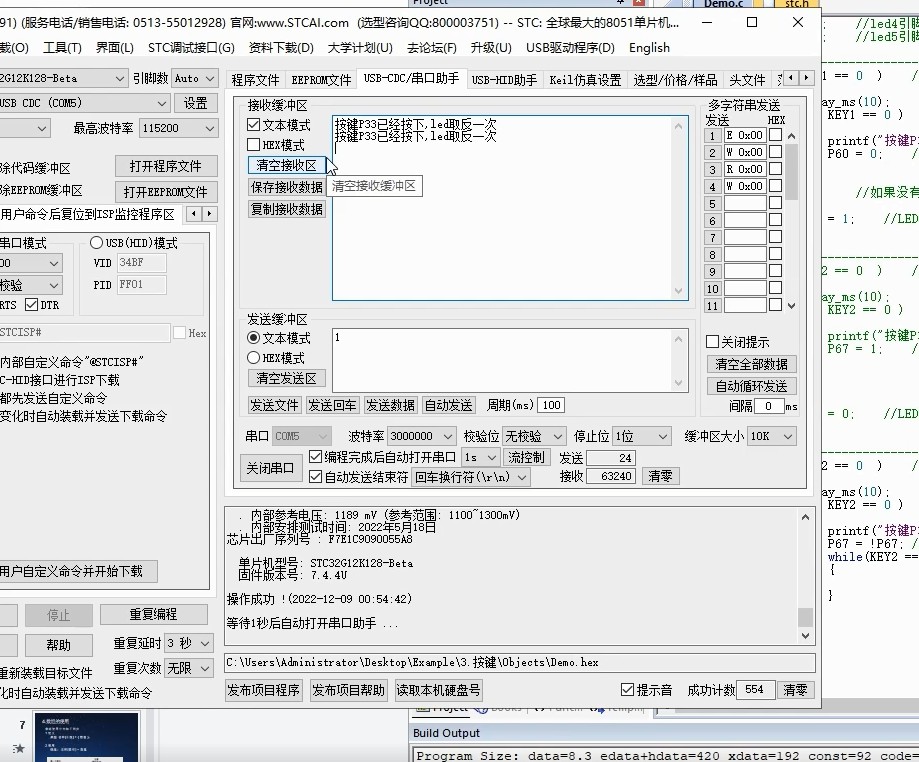The height and width of the screenshot is (762, 919).
Task: Click period (ms) 100 input field
Action: pyautogui.click(x=551, y=405)
